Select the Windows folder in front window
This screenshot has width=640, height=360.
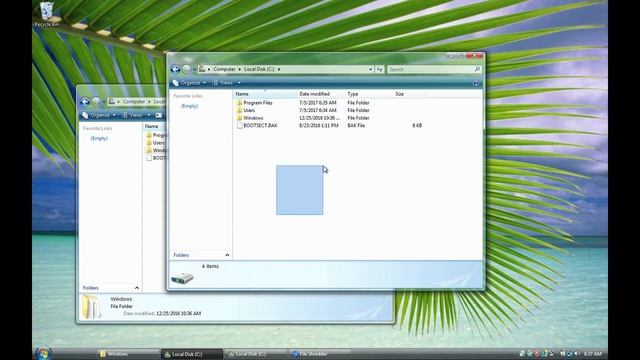[250, 118]
